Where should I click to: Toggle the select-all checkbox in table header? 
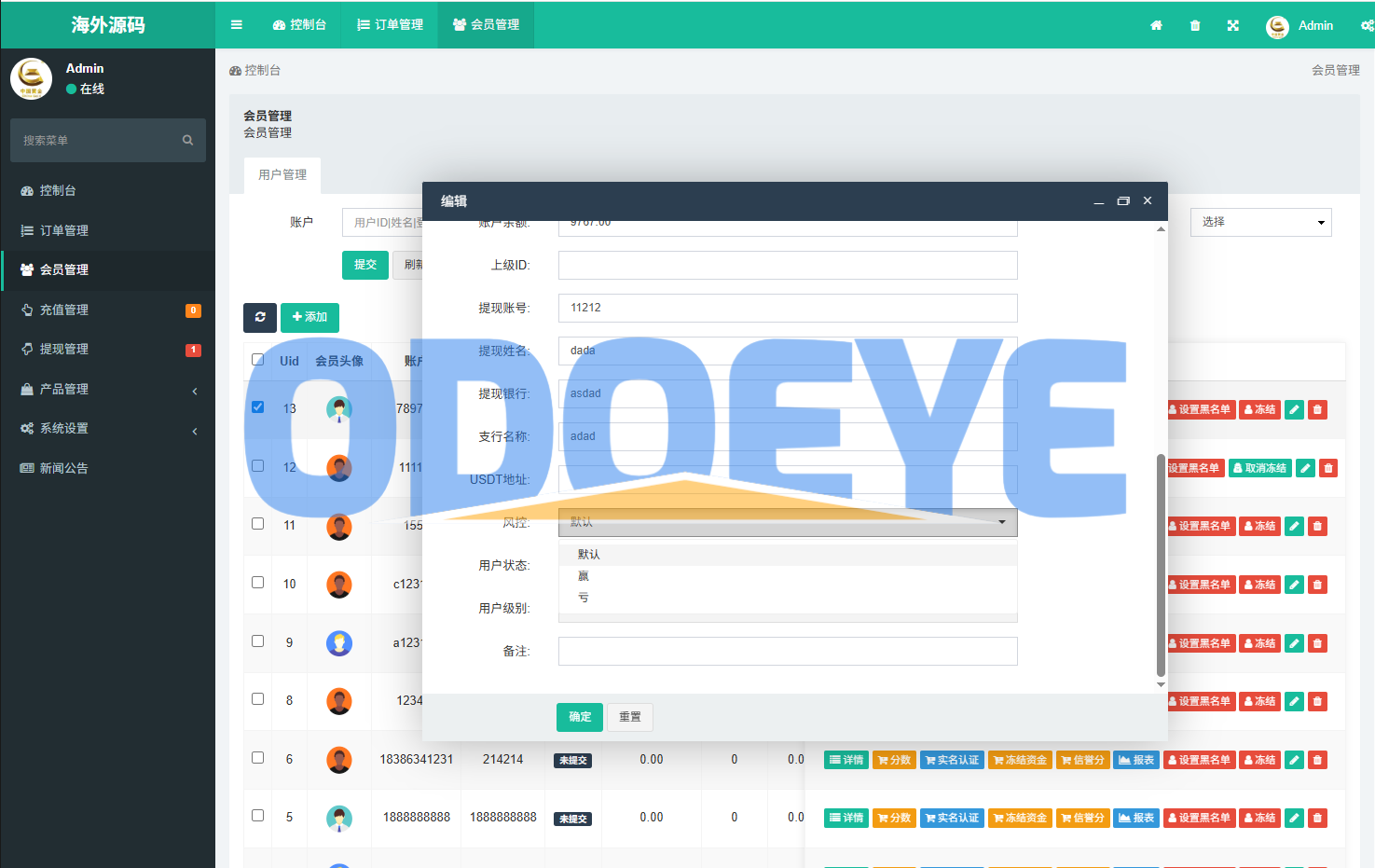tap(258, 360)
